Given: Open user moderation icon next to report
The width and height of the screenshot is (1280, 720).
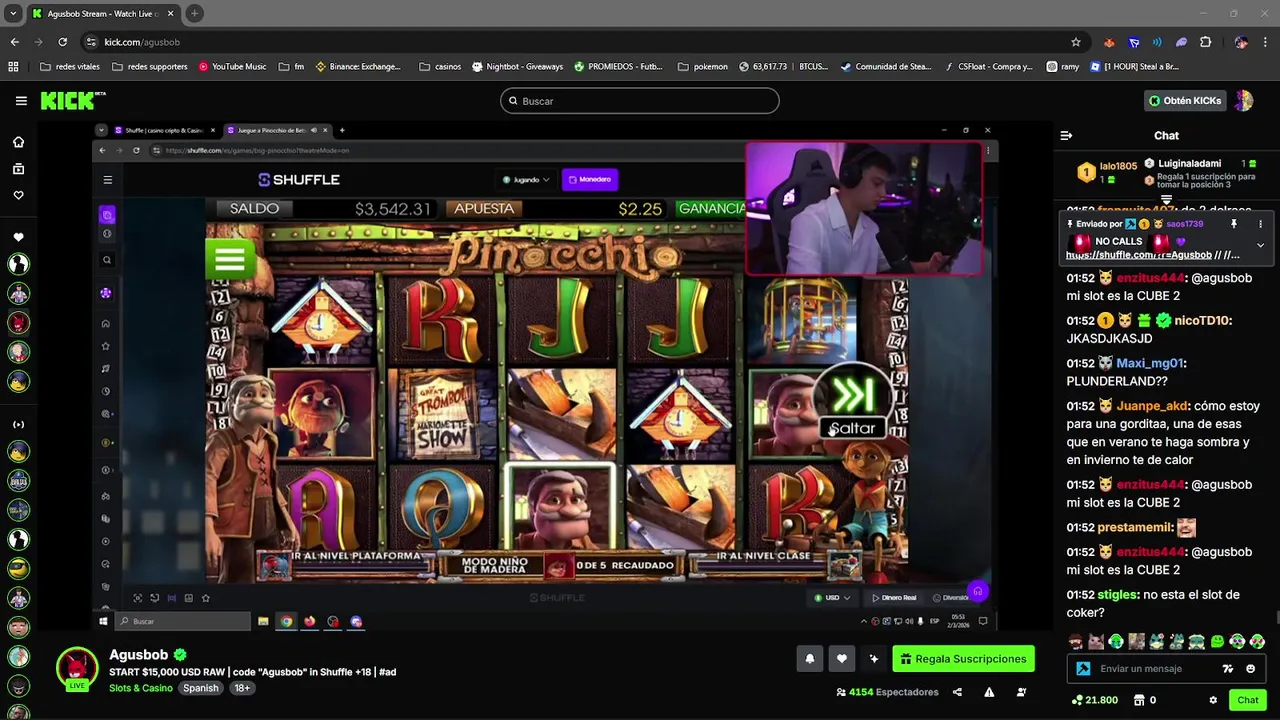Looking at the screenshot, I should point(1021,692).
